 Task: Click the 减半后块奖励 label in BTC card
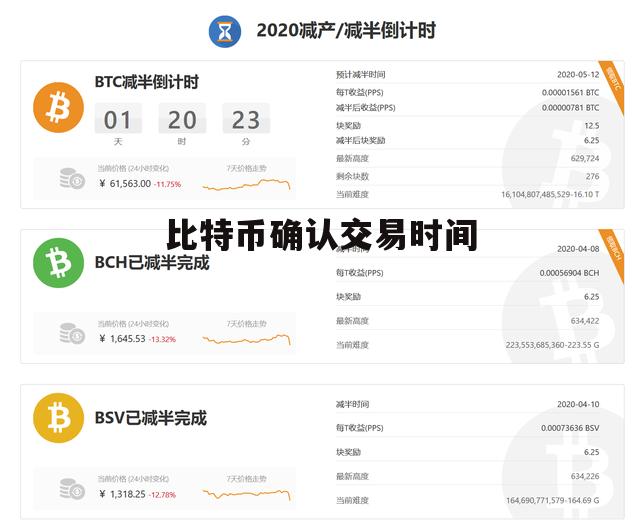point(360,141)
